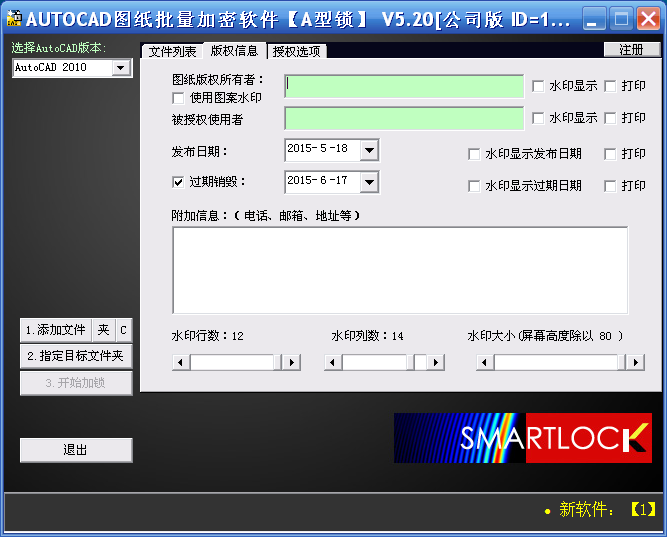Click the C button next to 夹
This screenshot has width=667, height=537.
123,330
